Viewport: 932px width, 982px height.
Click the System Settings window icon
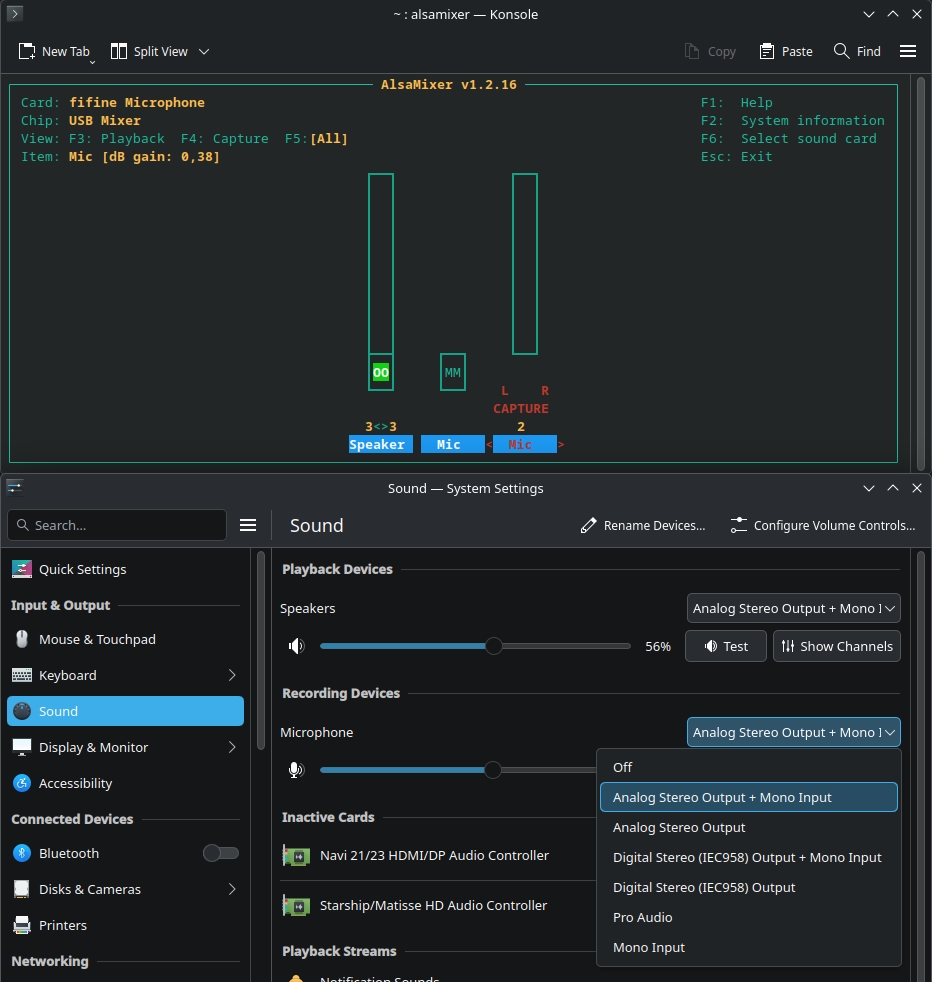click(14, 487)
